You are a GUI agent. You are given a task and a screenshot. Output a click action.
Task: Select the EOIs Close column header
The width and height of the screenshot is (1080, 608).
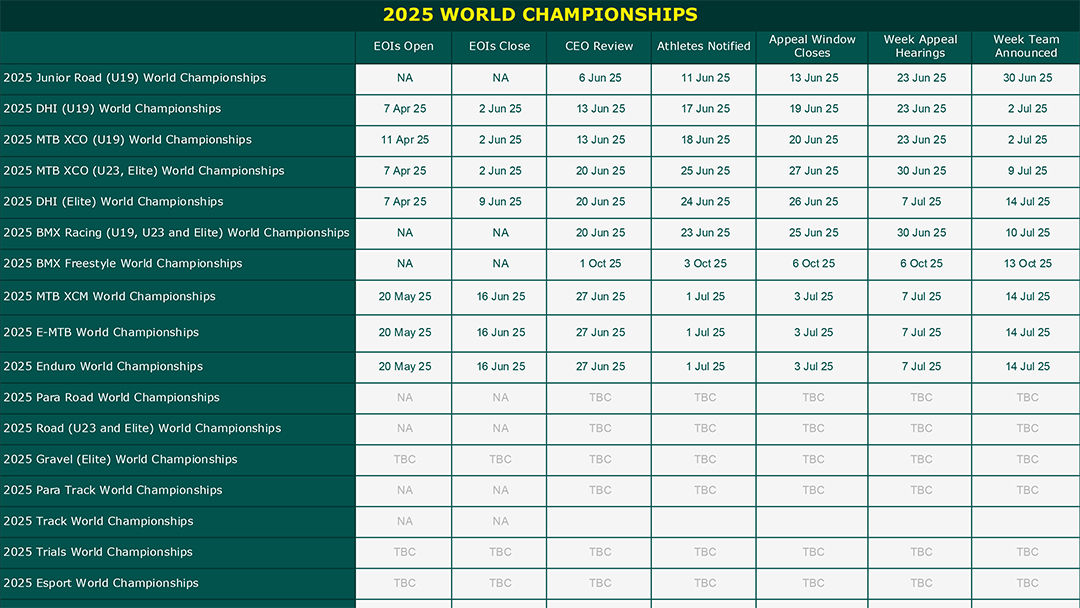tap(499, 47)
